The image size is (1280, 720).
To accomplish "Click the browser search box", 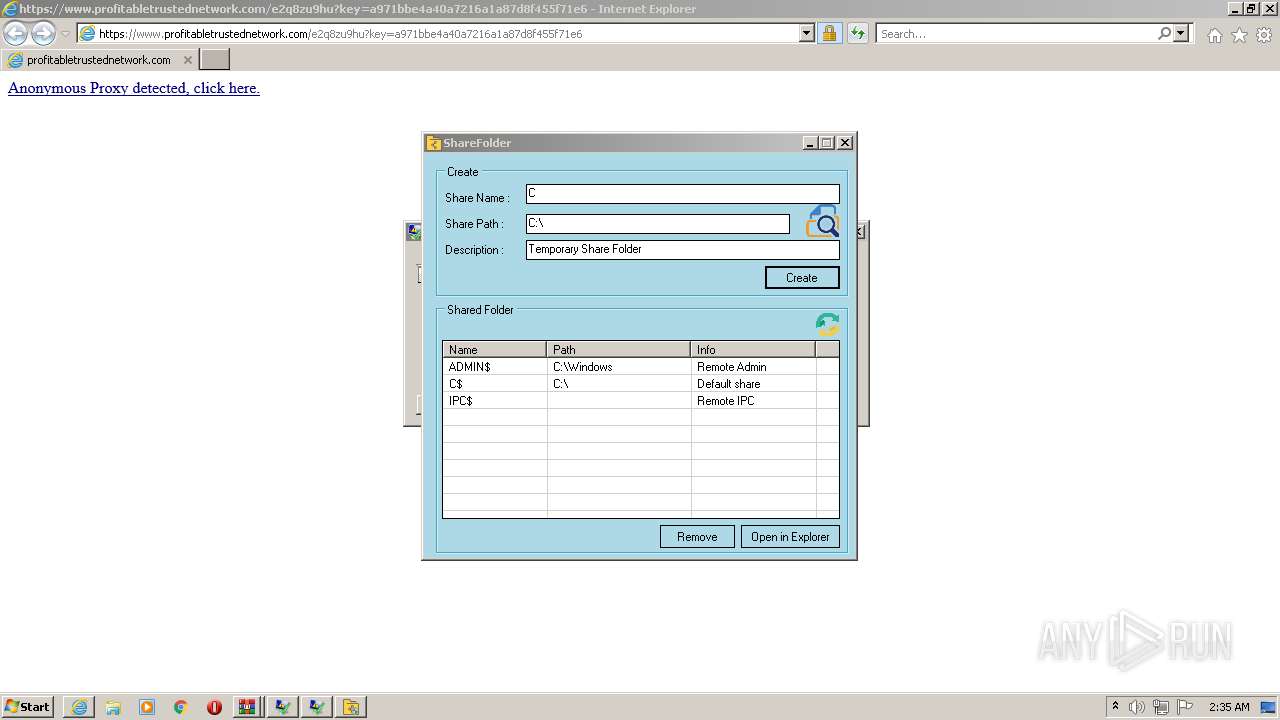I will (1016, 34).
